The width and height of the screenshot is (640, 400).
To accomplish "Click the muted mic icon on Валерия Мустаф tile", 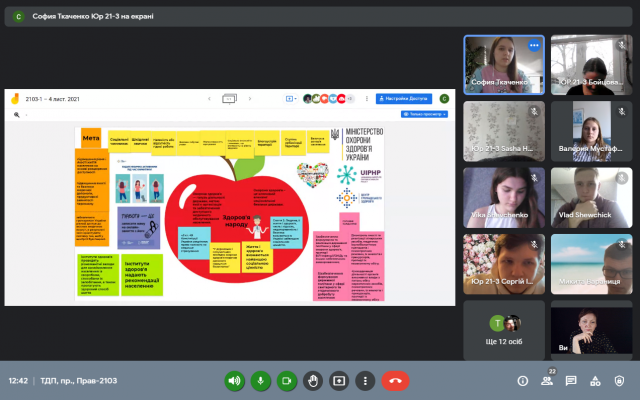I will tap(622, 111).
